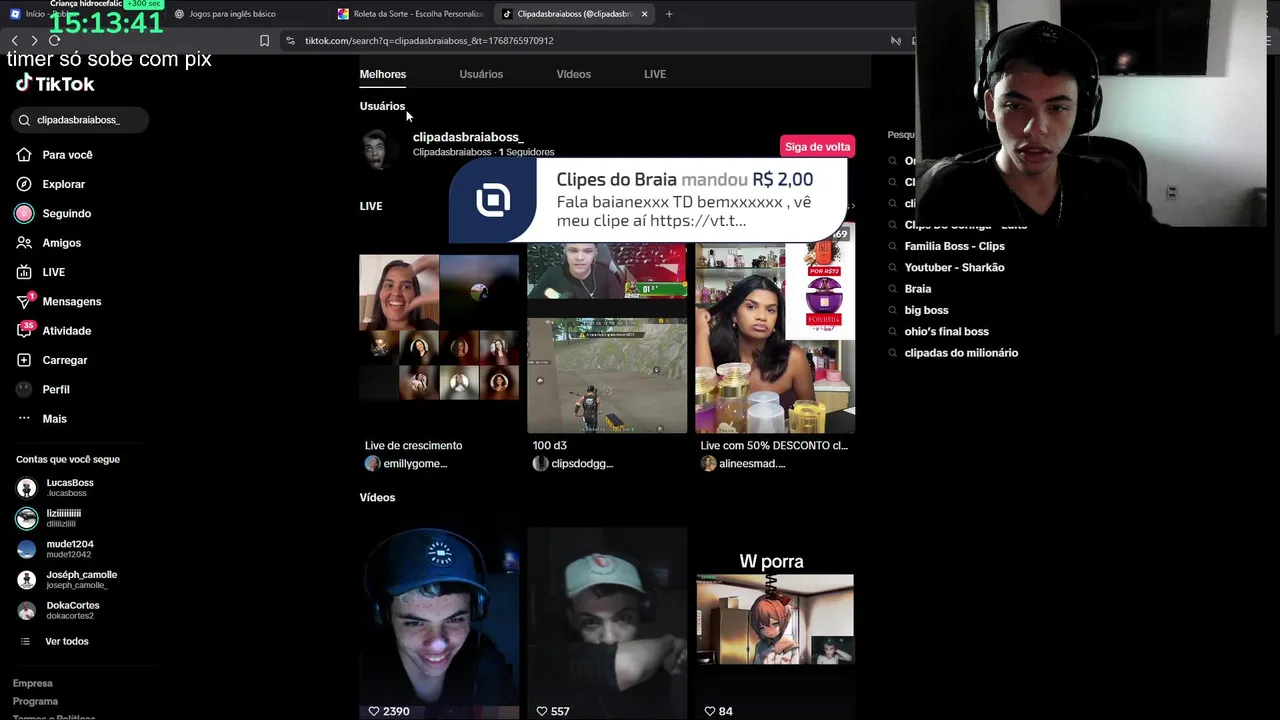Click the site info icon before URL
Image resolution: width=1280 pixels, height=720 pixels.
pyautogui.click(x=290, y=41)
